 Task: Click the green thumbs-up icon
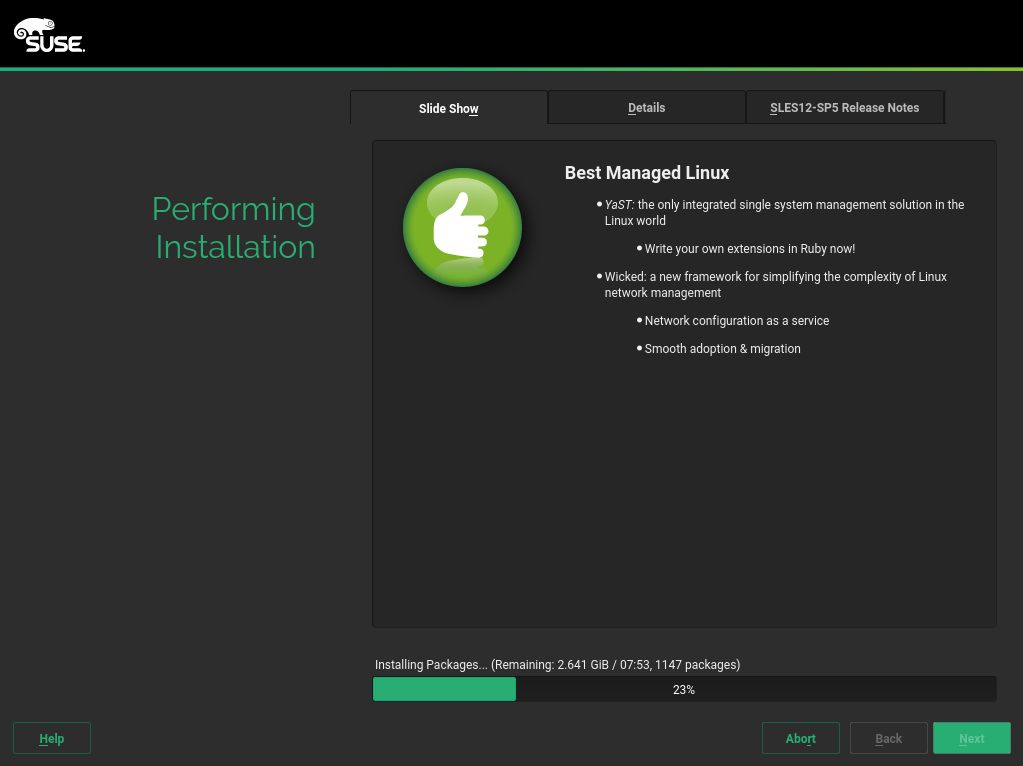[462, 227]
